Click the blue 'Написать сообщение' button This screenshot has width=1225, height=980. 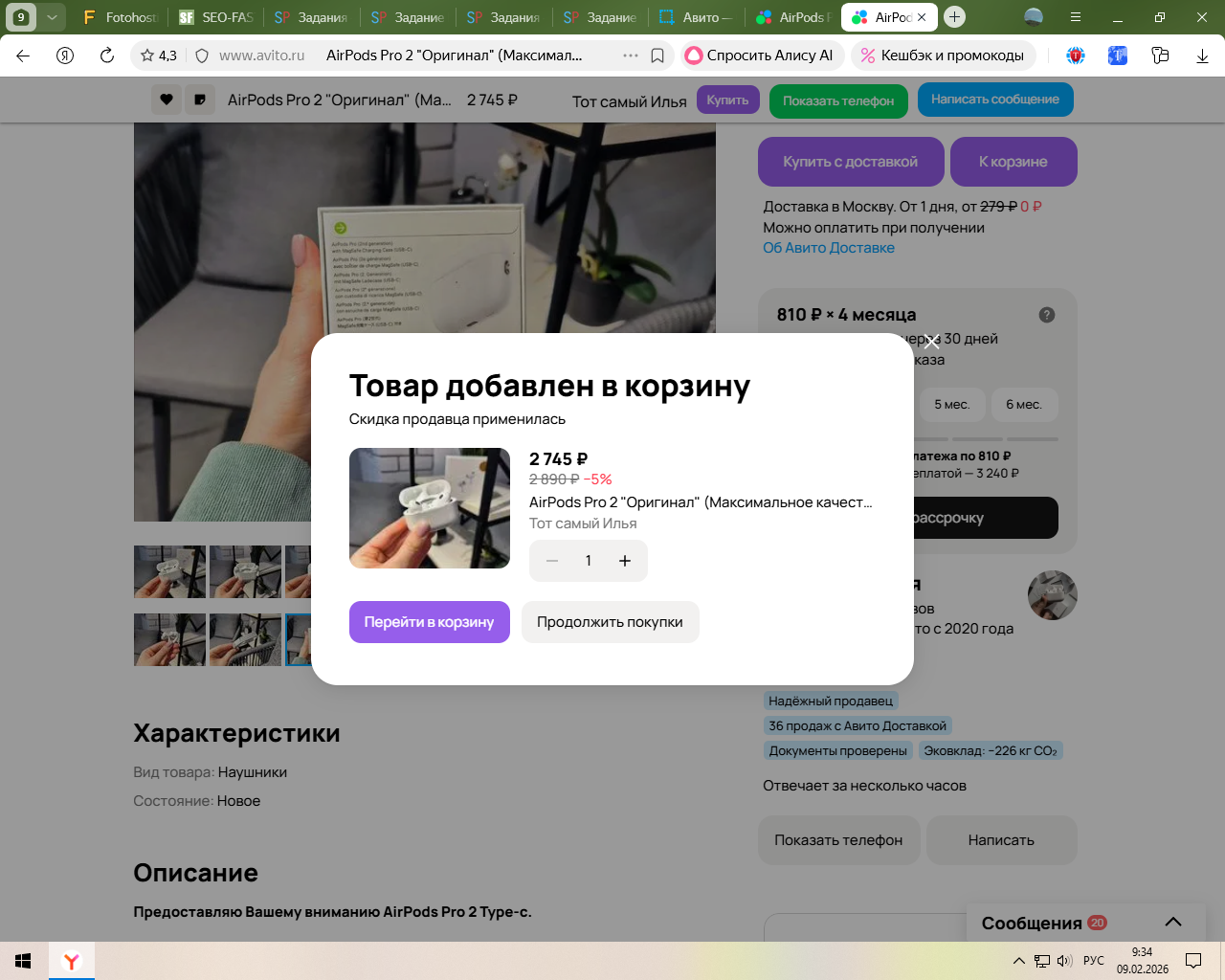click(x=995, y=100)
